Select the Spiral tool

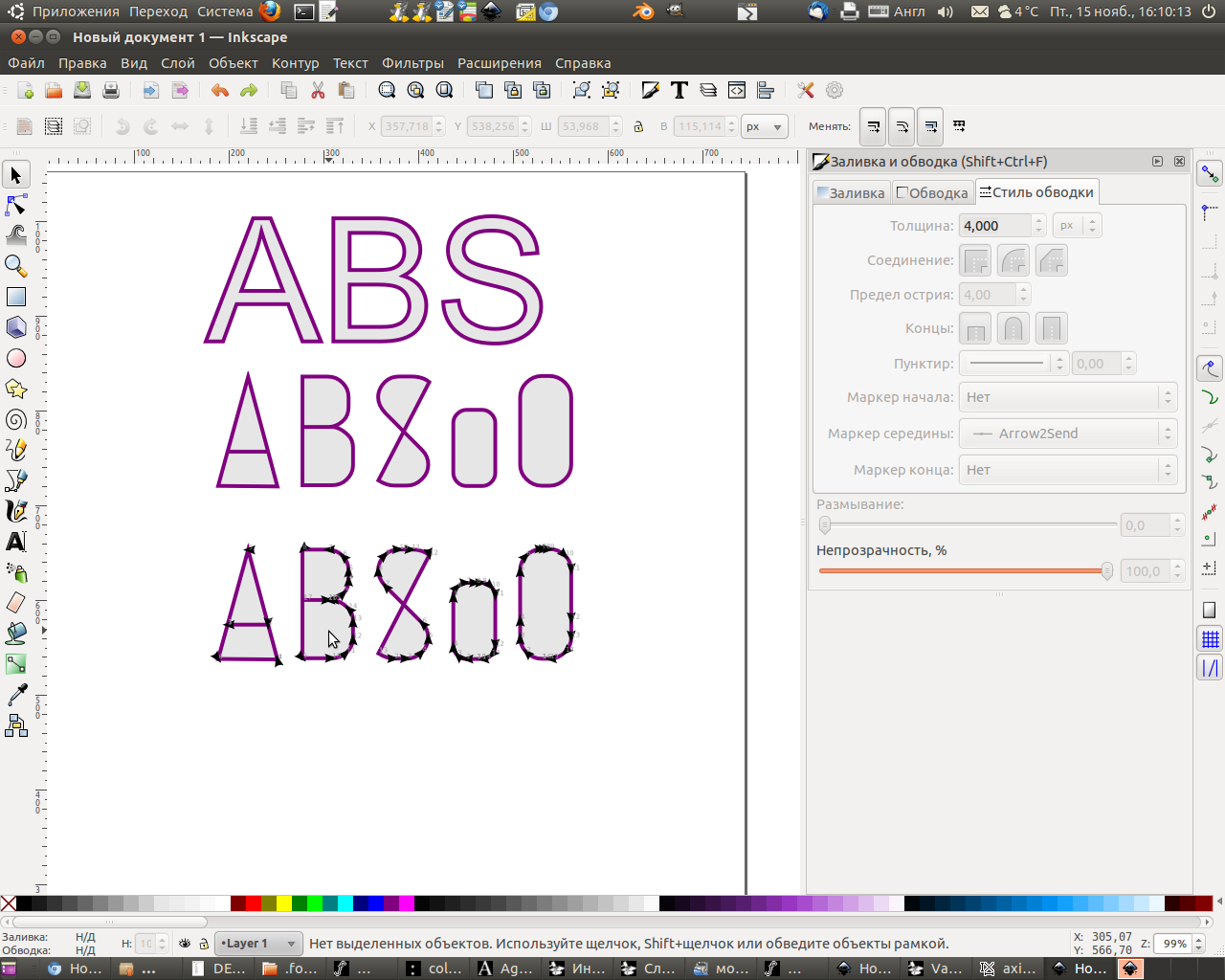point(16,419)
